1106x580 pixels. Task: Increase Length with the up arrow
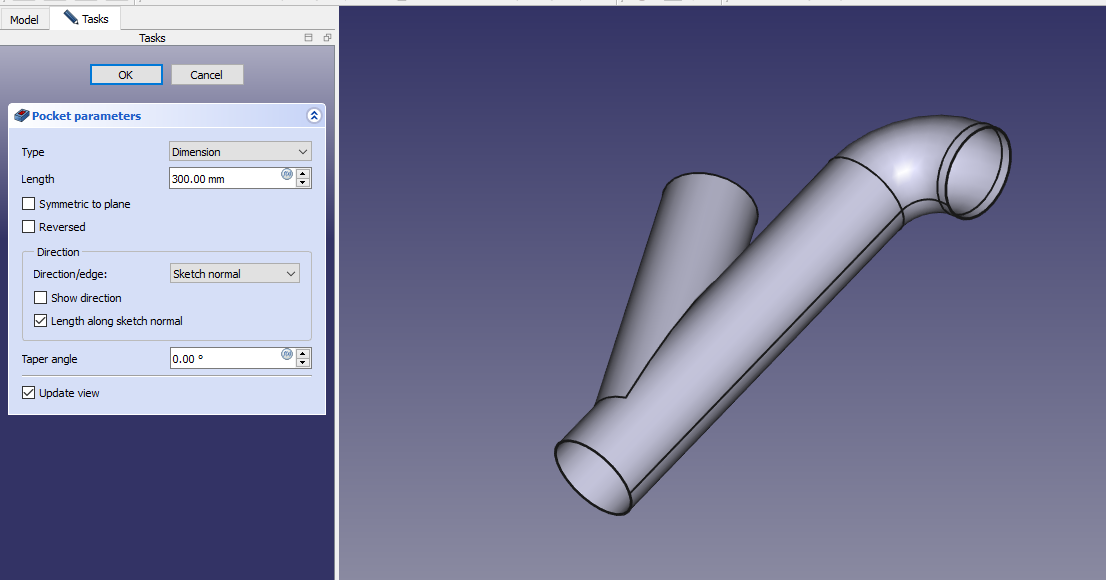tap(303, 174)
